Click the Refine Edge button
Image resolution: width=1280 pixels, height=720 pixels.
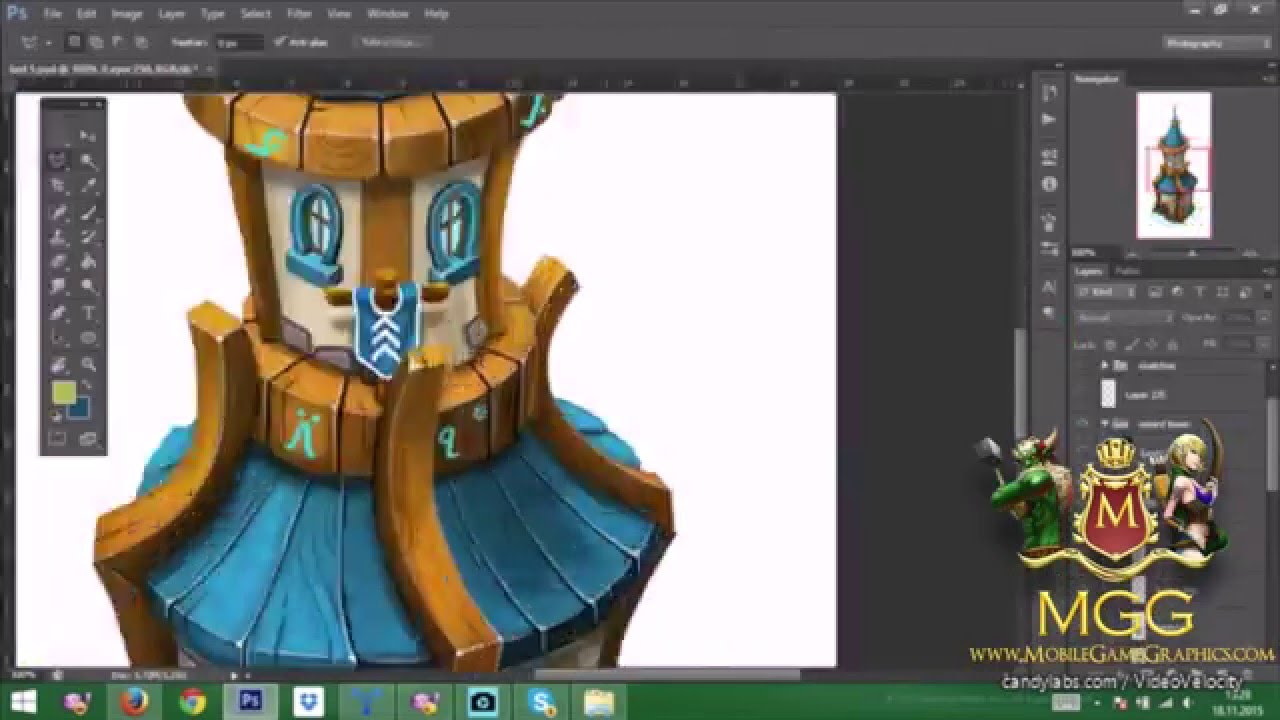click(x=391, y=43)
